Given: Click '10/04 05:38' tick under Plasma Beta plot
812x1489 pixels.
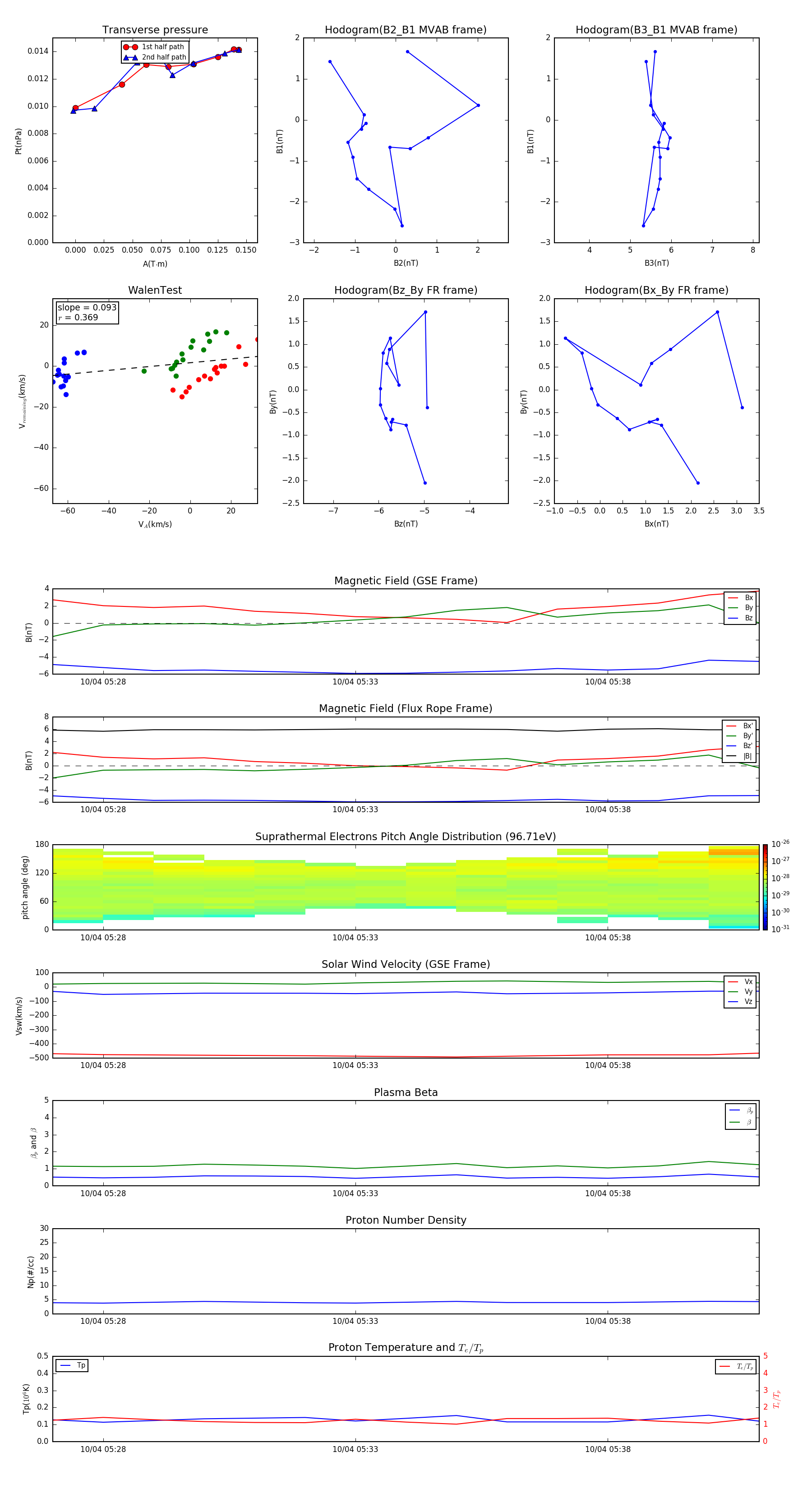Looking at the screenshot, I should 607,1193.
